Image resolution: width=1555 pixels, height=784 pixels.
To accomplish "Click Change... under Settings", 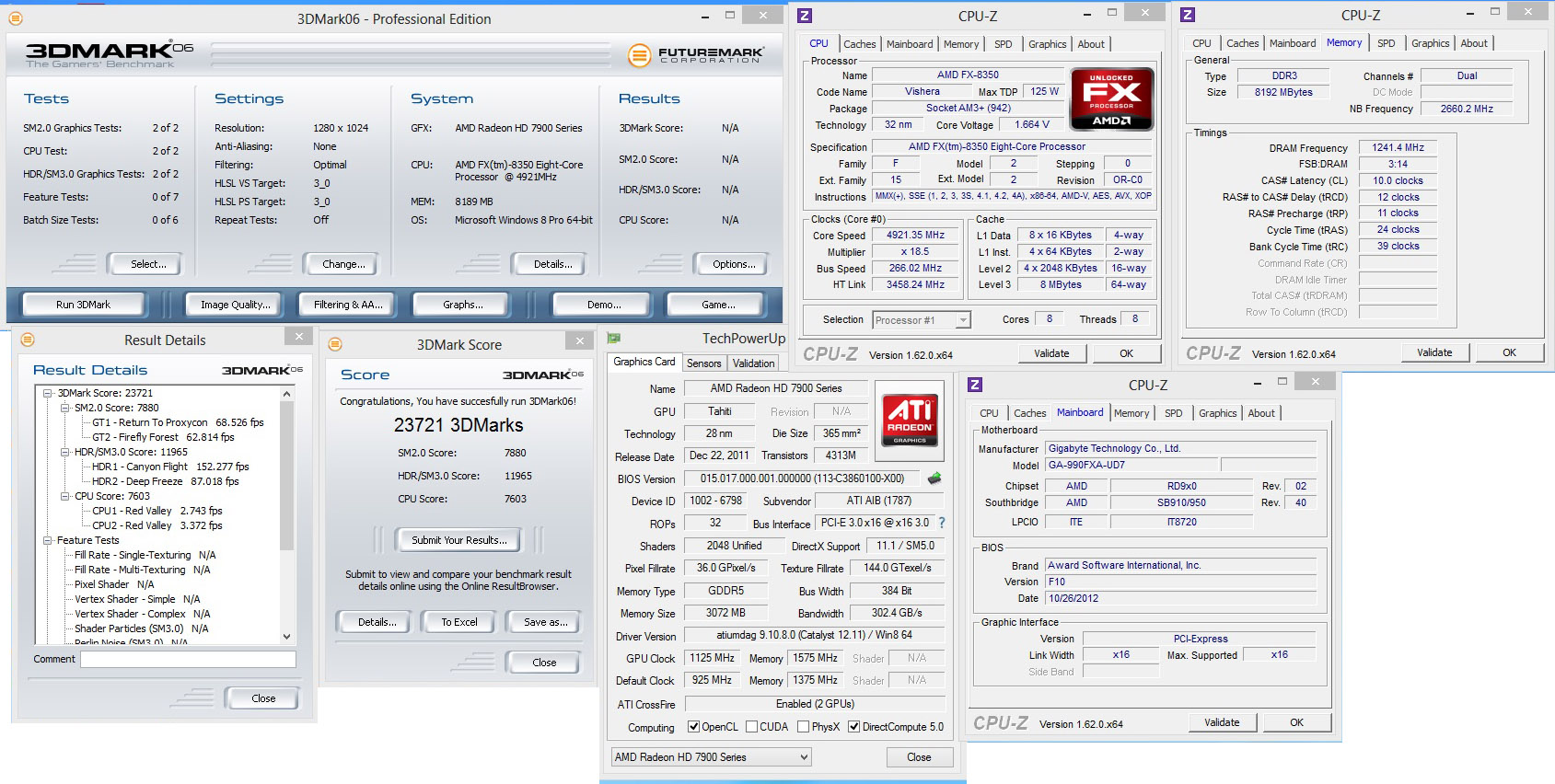I will coord(343,264).
